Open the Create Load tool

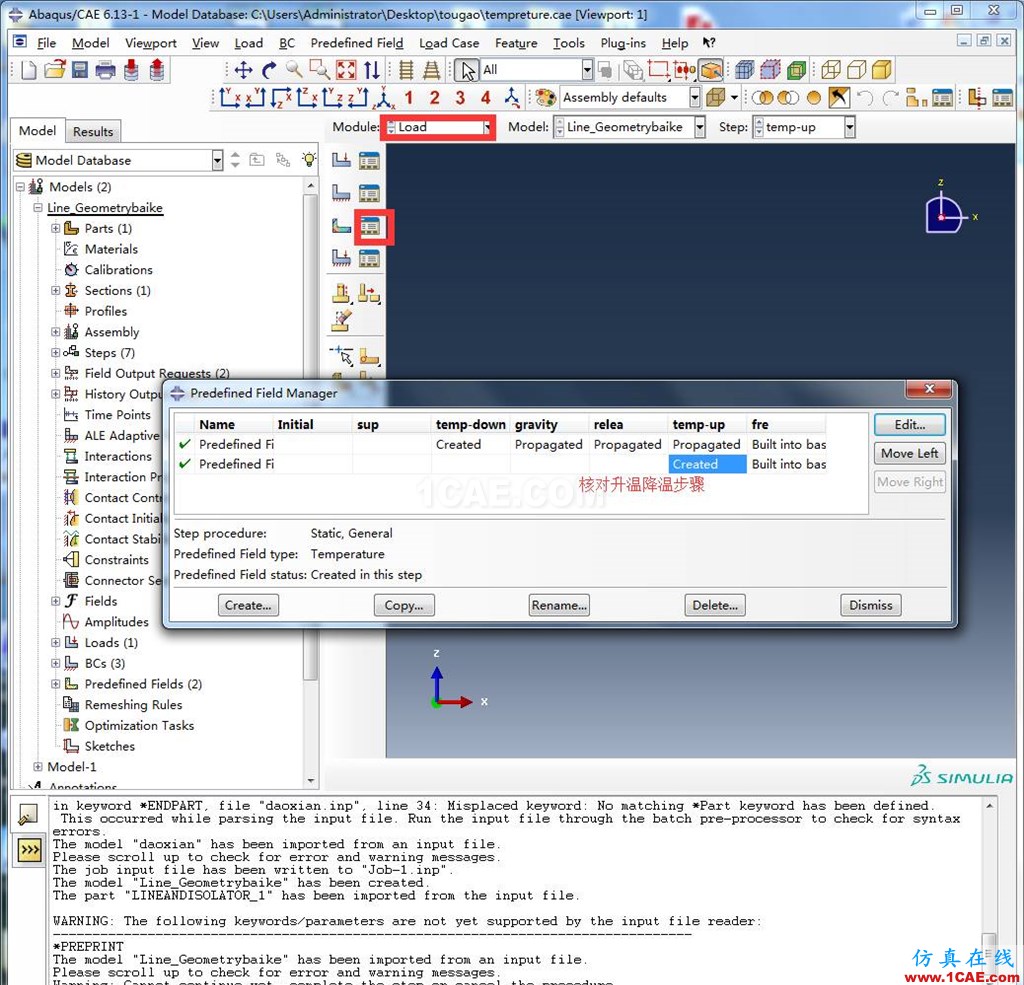tap(341, 160)
